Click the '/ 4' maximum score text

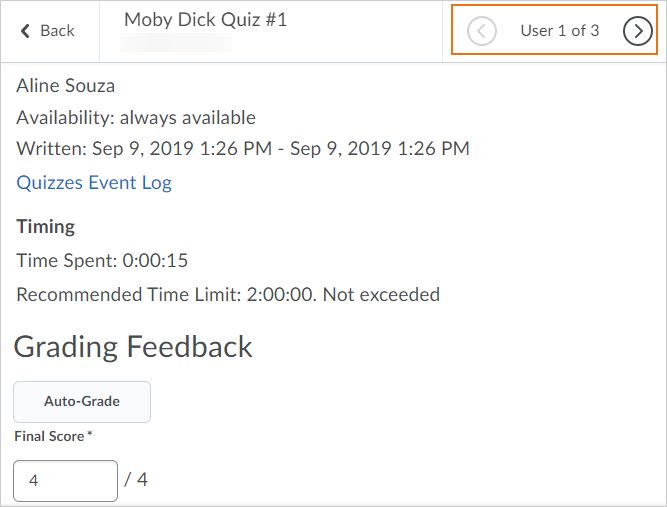(136, 480)
